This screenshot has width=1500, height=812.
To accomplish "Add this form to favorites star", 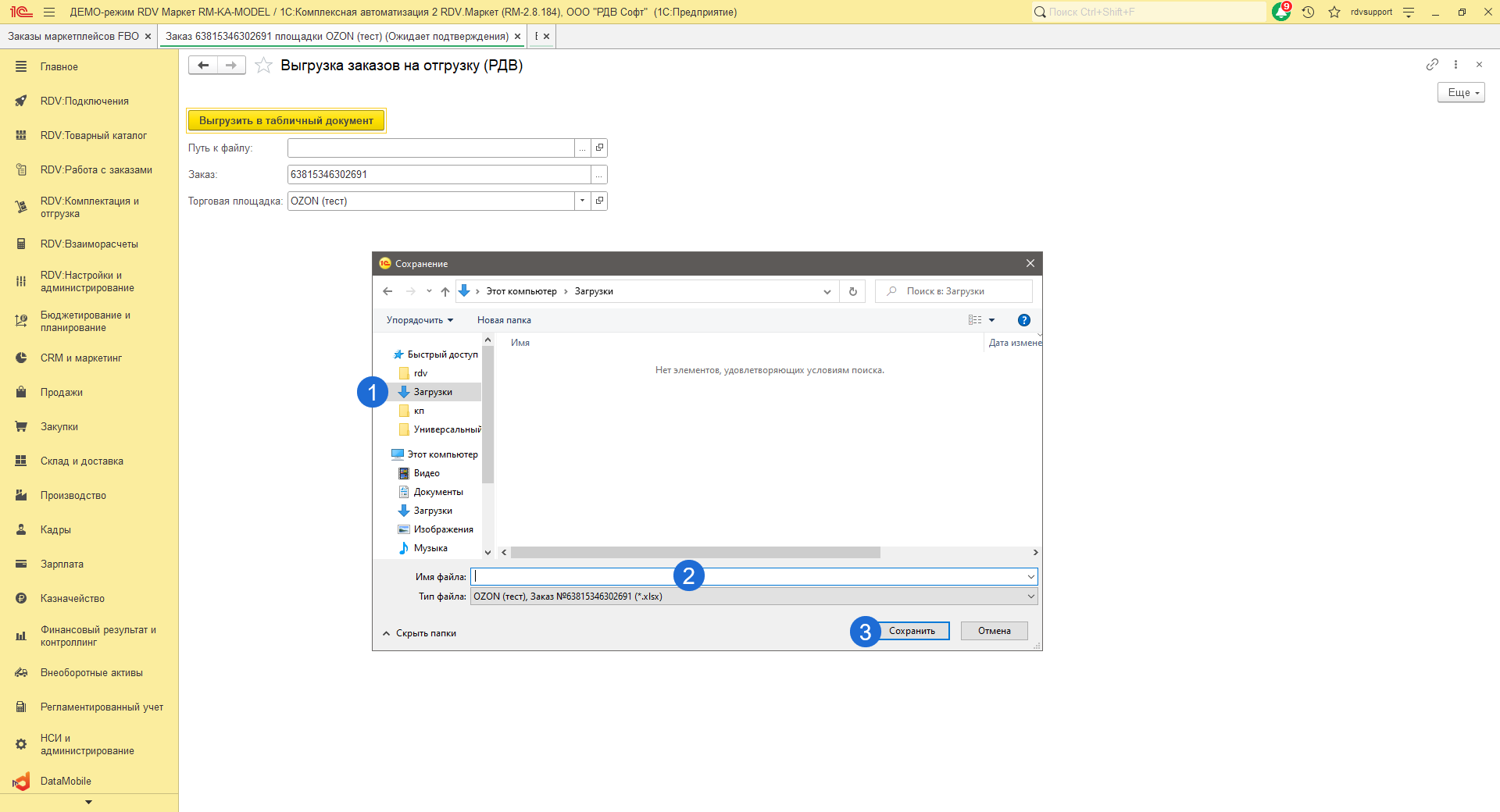I will coord(264,66).
